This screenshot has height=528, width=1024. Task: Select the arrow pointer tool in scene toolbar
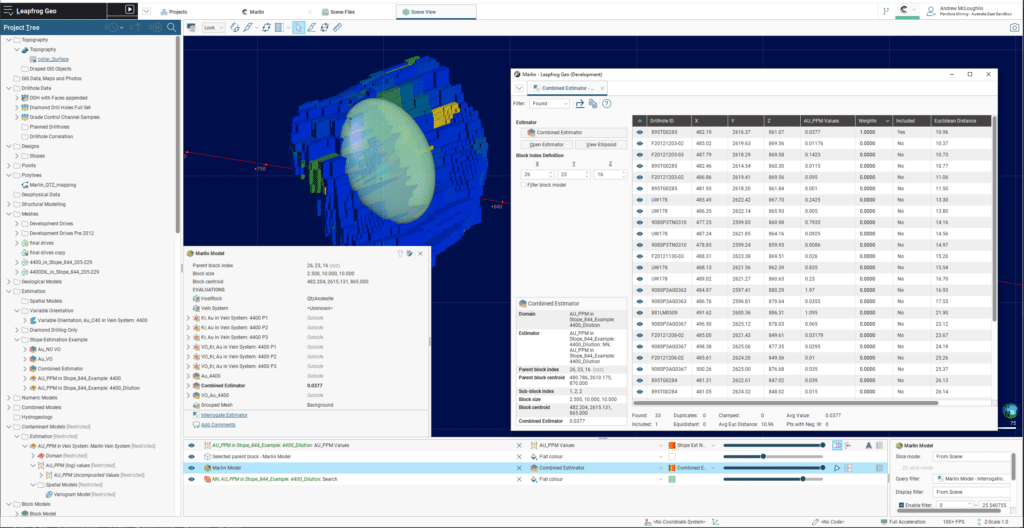pyautogui.click(x=298, y=27)
